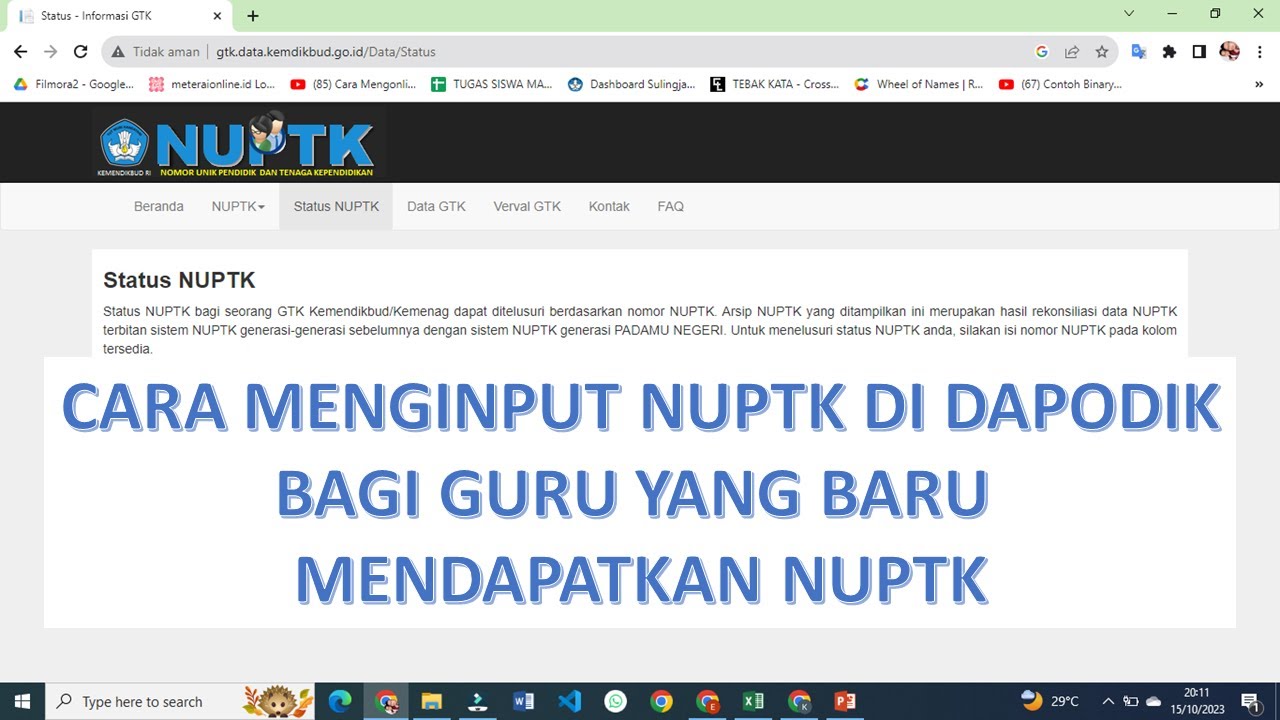Close the 'Status - Informasi GTK' tab

click(x=218, y=16)
